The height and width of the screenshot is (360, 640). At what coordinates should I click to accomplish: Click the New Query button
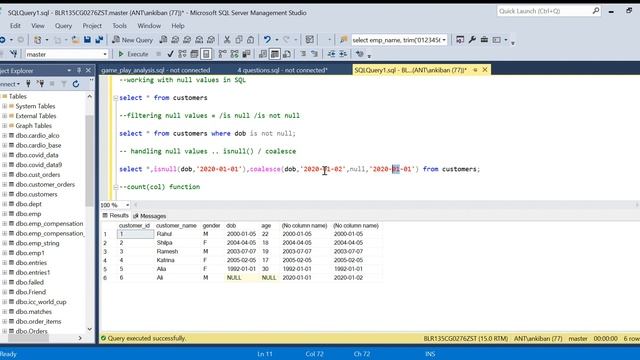pos(133,40)
